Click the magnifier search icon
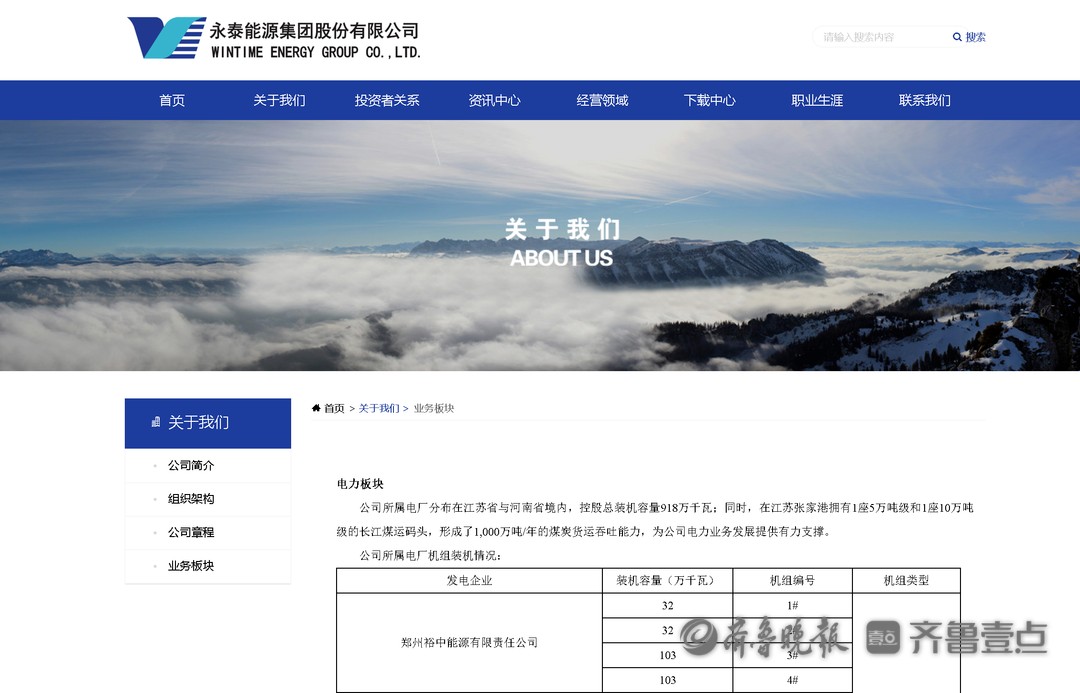The height and width of the screenshot is (693, 1080). coord(957,38)
